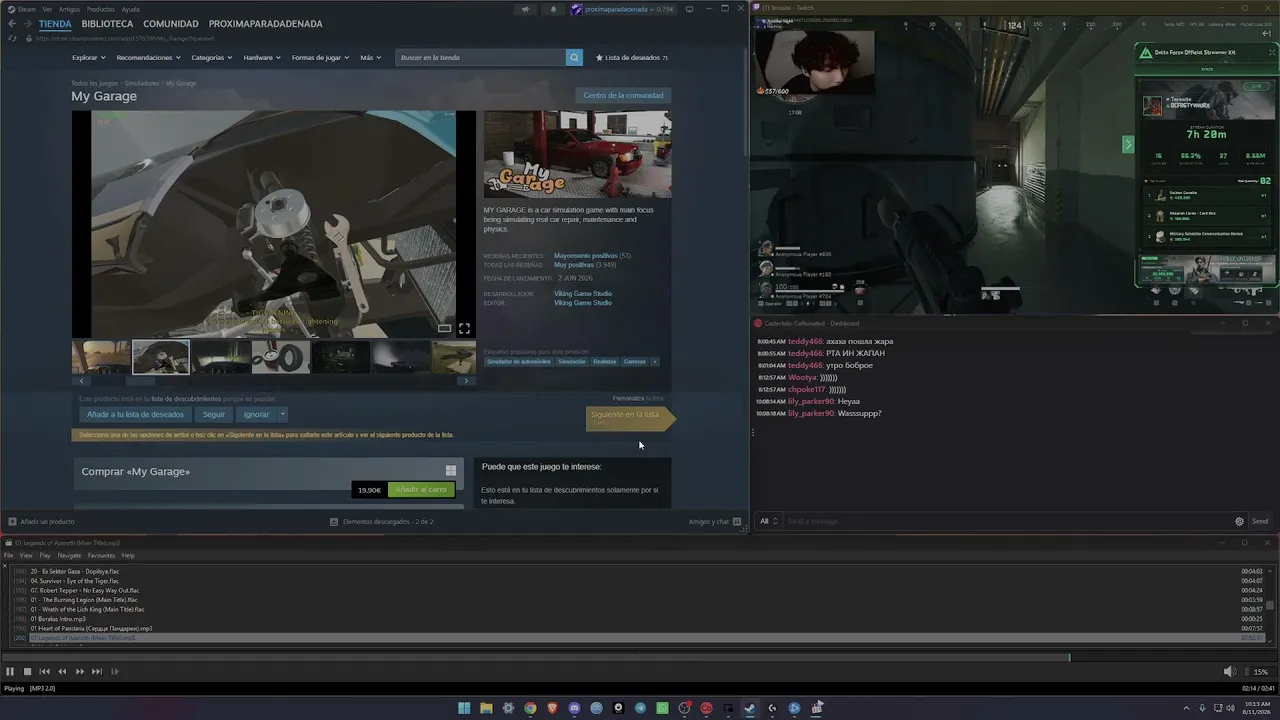Open the media player Favourites menu
Viewport: 1280px width, 720px height.
(x=101, y=556)
